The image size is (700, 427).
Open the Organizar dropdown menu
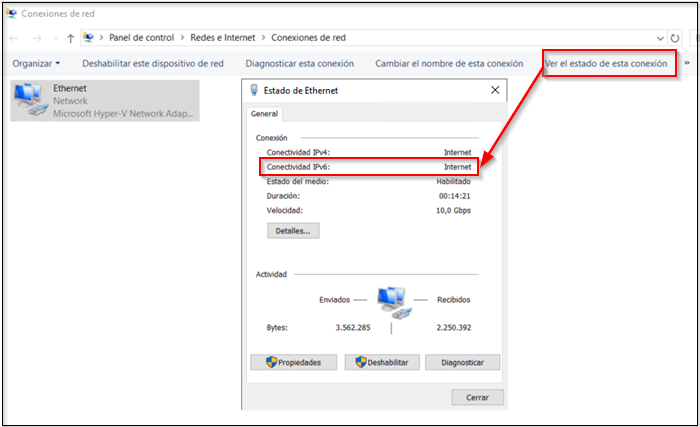point(36,63)
